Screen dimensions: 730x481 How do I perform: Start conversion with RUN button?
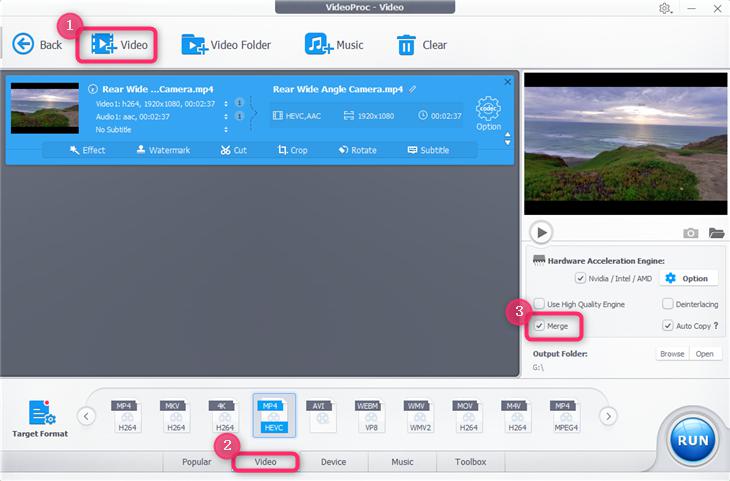[x=693, y=440]
